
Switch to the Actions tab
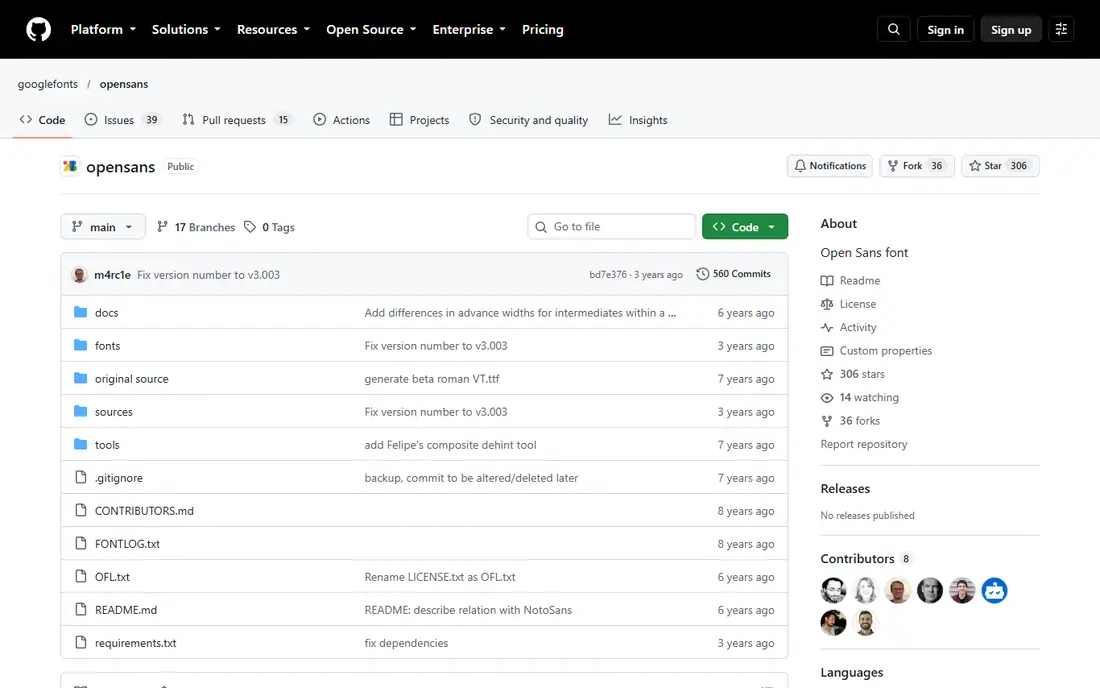pyautogui.click(x=342, y=120)
